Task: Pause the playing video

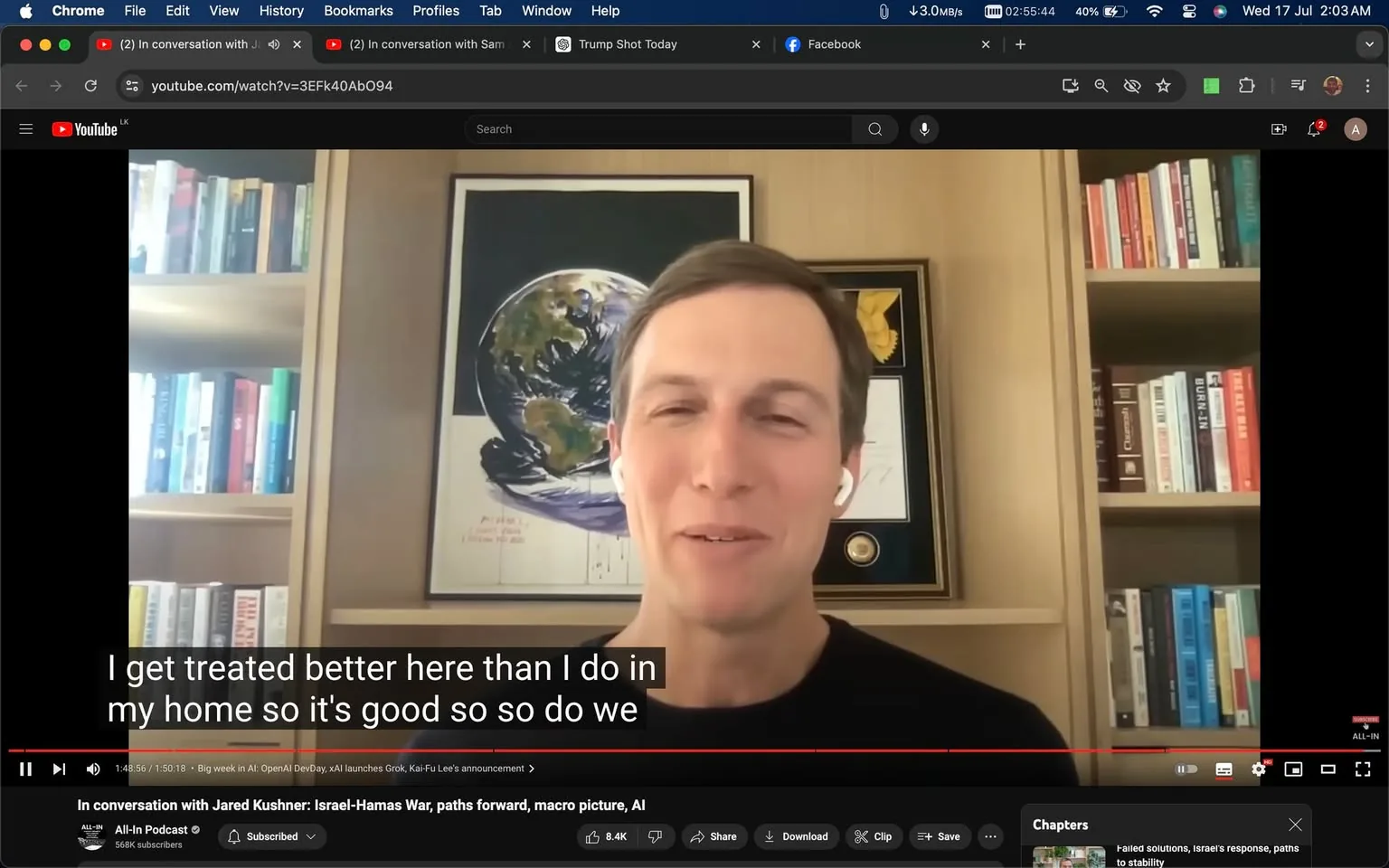Action: [24, 769]
